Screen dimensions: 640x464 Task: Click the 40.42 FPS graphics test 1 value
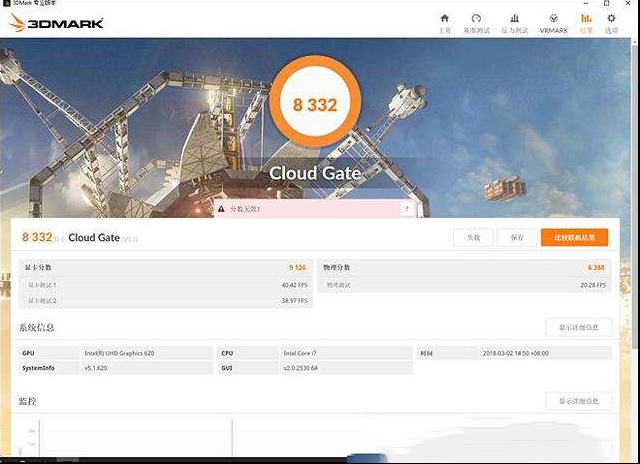294,285
